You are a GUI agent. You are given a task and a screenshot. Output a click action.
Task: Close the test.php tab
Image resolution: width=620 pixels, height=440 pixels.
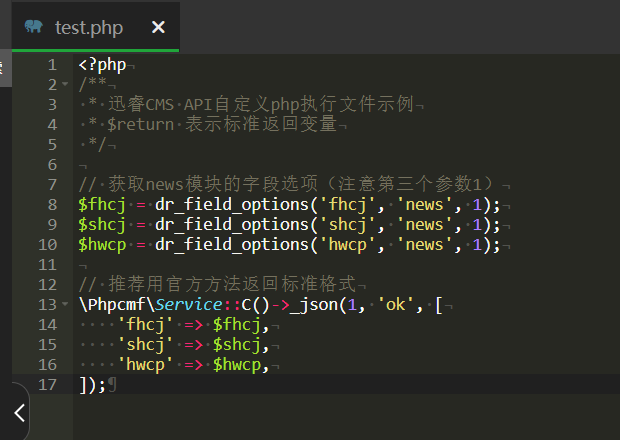pos(158,27)
